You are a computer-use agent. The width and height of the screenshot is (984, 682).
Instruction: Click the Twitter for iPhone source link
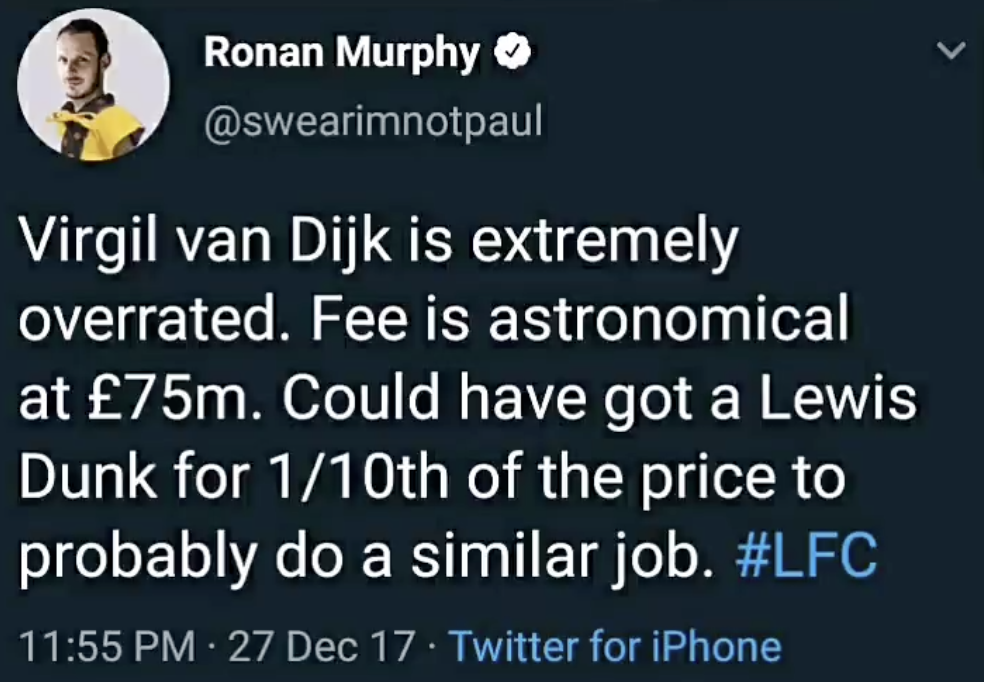click(x=615, y=647)
